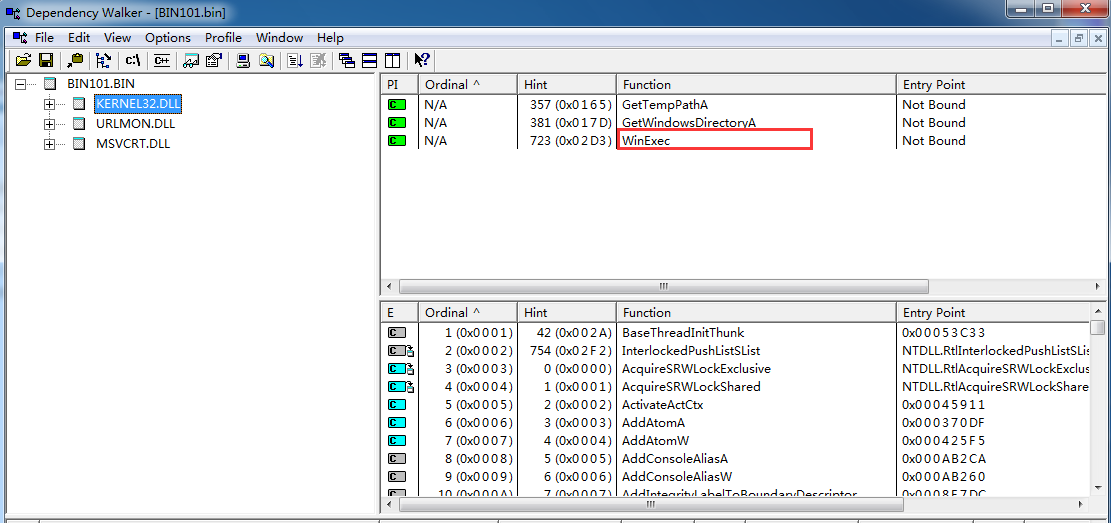Viewport: 1111px width, 523px height.
Task: Click hint cell 723 (0x02D3)
Action: (x=570, y=141)
